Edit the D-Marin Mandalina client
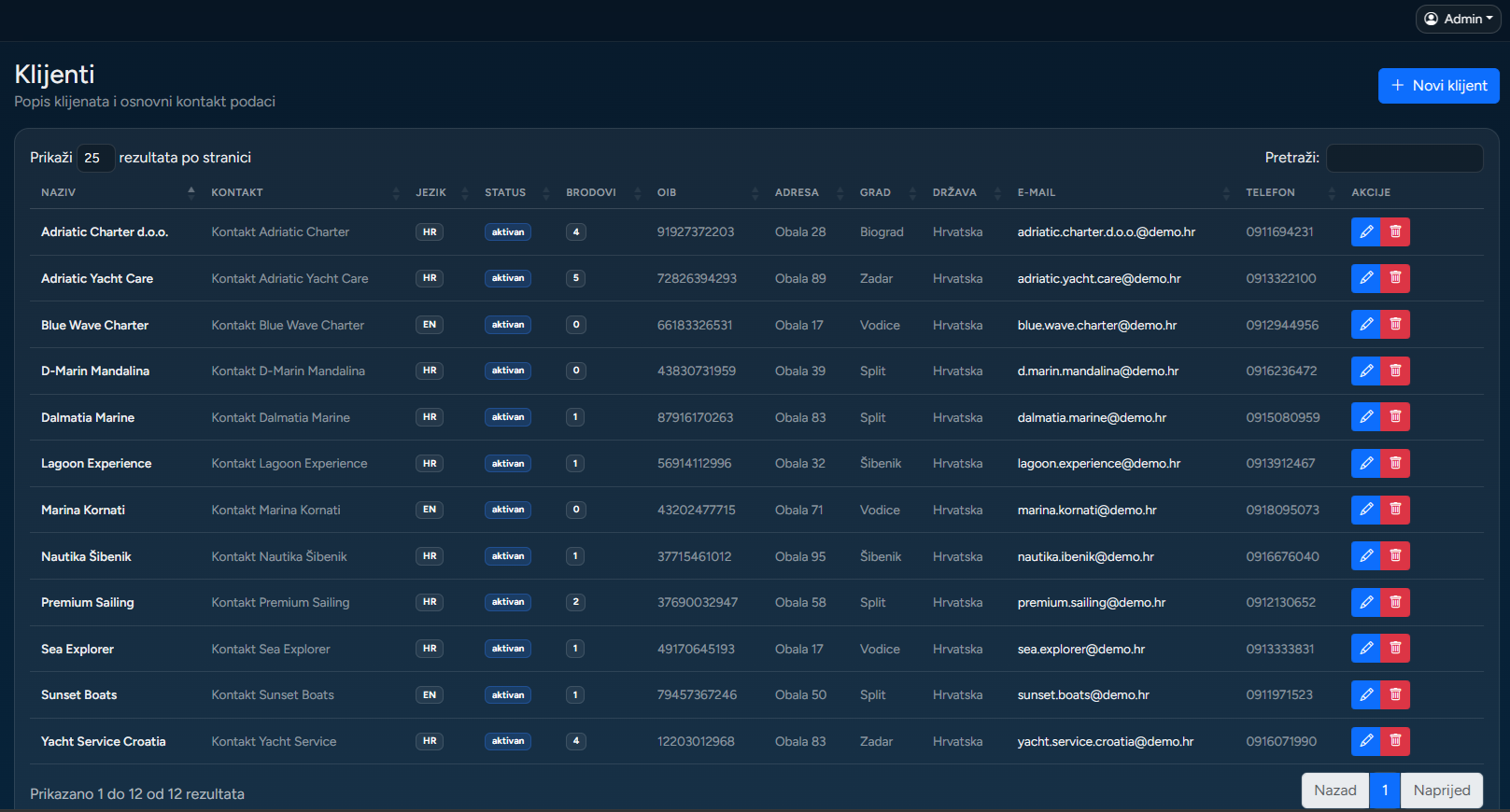Screen dimensions: 1510x812 point(1365,371)
